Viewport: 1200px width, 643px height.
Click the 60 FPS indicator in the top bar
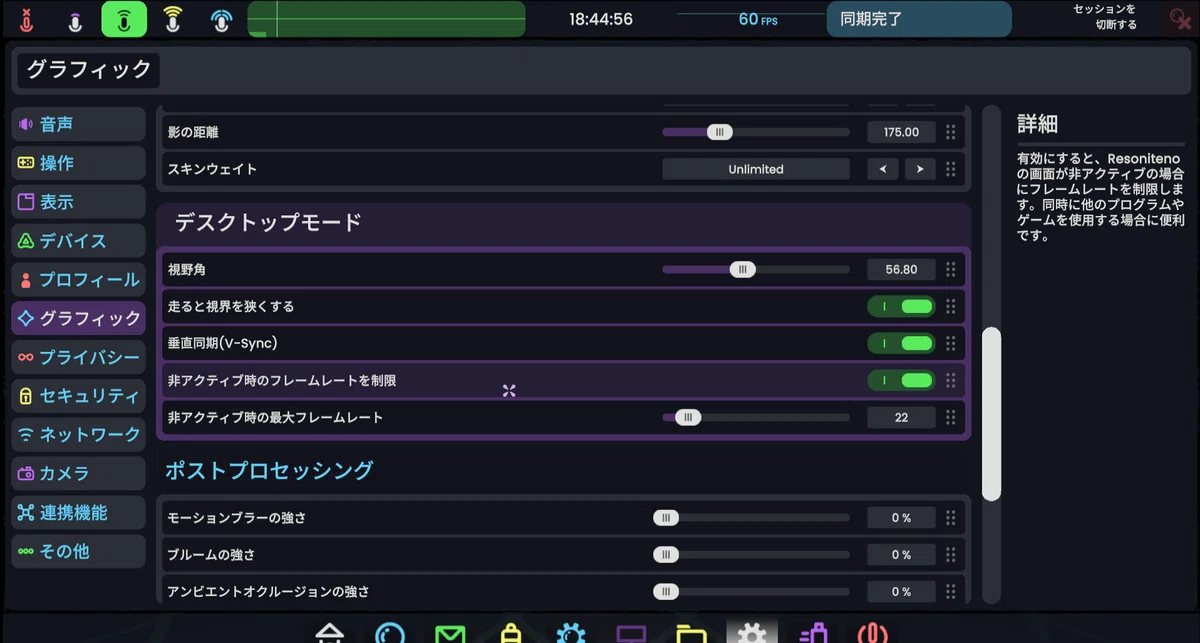(x=758, y=19)
